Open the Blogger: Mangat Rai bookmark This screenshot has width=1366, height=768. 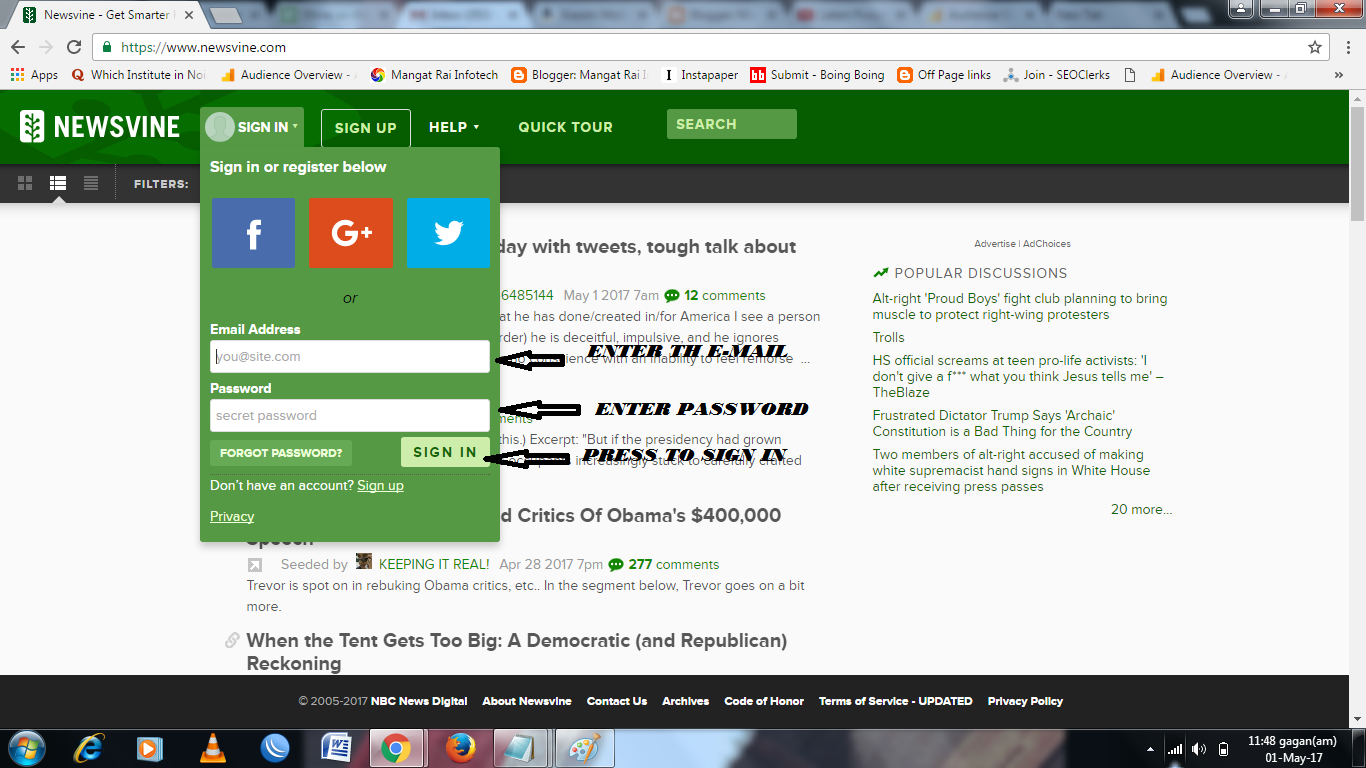click(x=578, y=75)
